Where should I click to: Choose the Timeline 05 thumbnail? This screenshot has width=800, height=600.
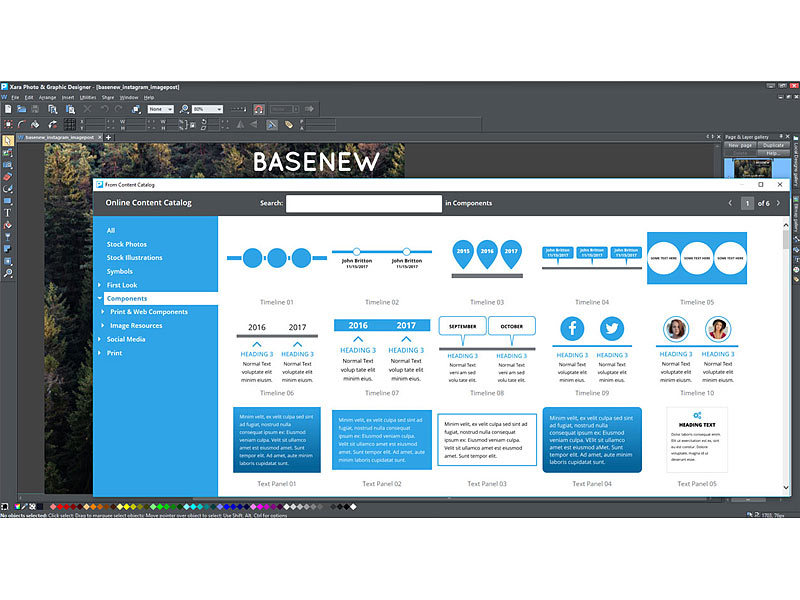coord(697,258)
